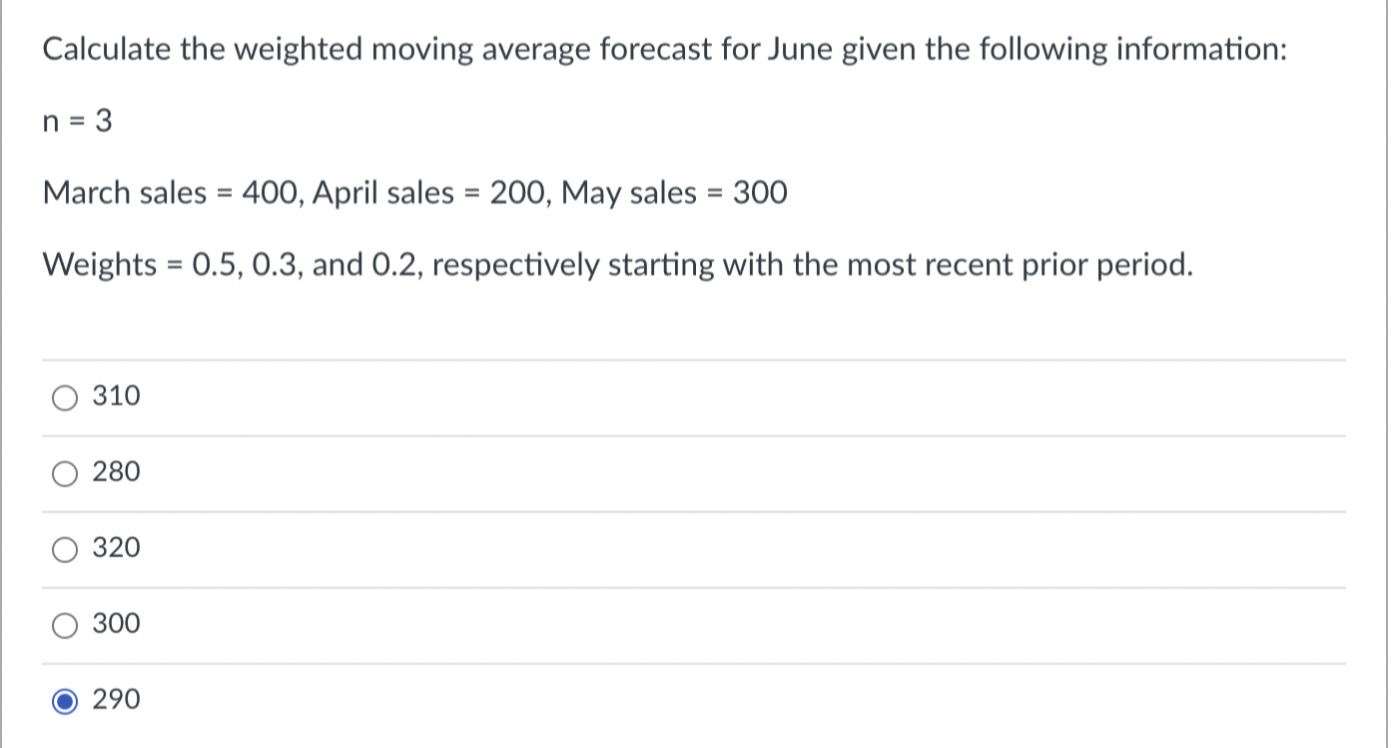Select the 310 radio button
This screenshot has width=1400, height=748.
click(64, 397)
